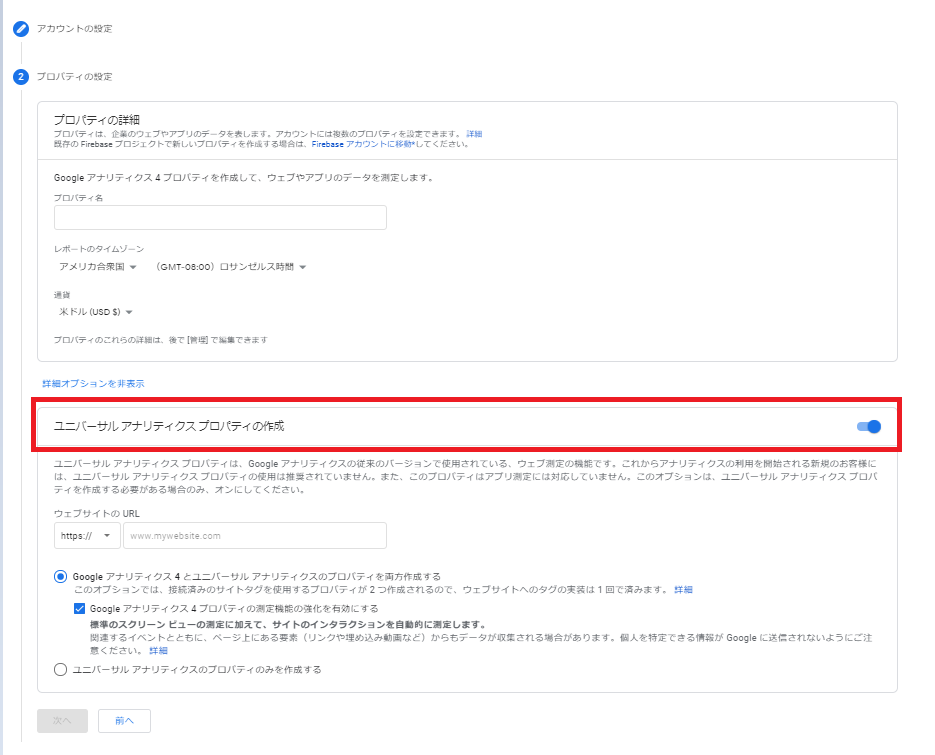Open the https:// protocol dropdown
Screen dimensions: 935x755
[87, 536]
